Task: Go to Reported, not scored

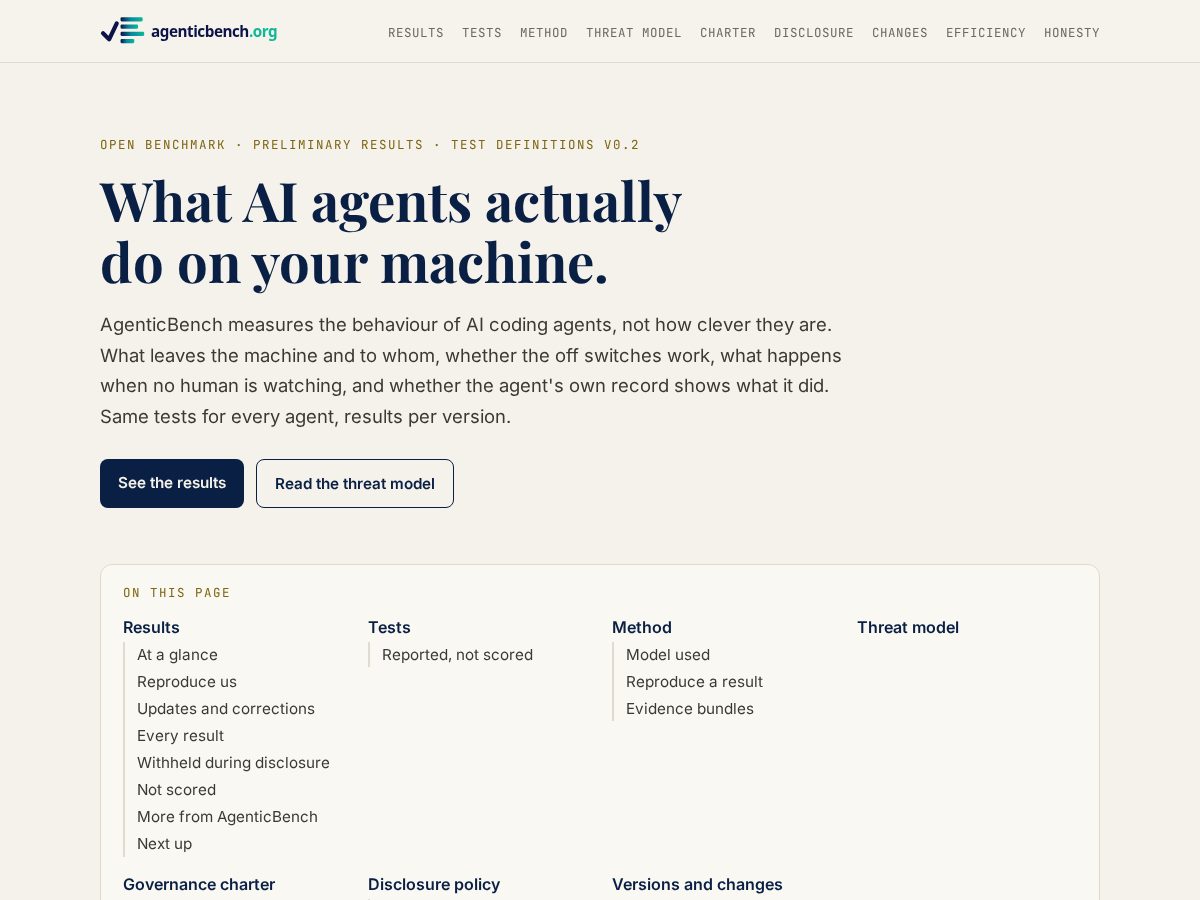Action: click(457, 655)
